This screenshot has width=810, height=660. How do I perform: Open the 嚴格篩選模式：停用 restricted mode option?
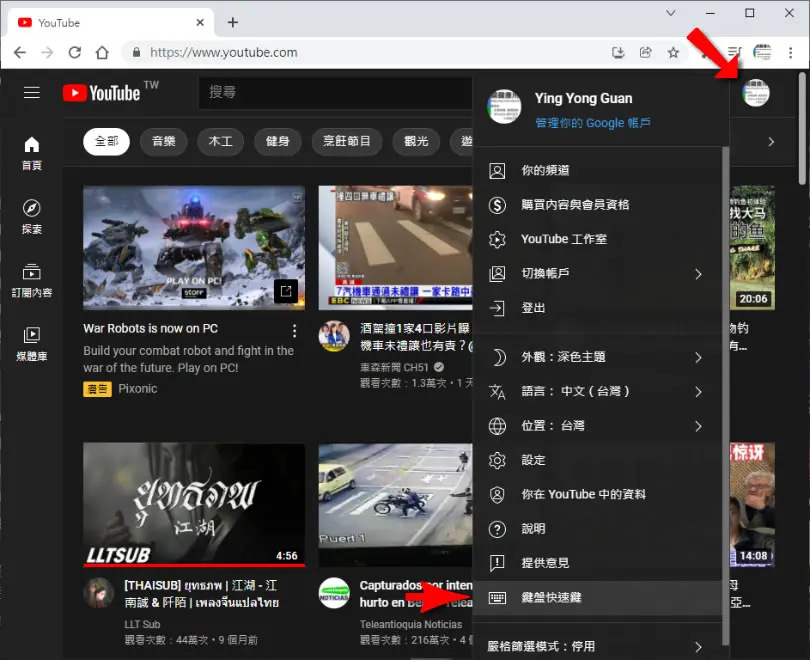click(597, 646)
